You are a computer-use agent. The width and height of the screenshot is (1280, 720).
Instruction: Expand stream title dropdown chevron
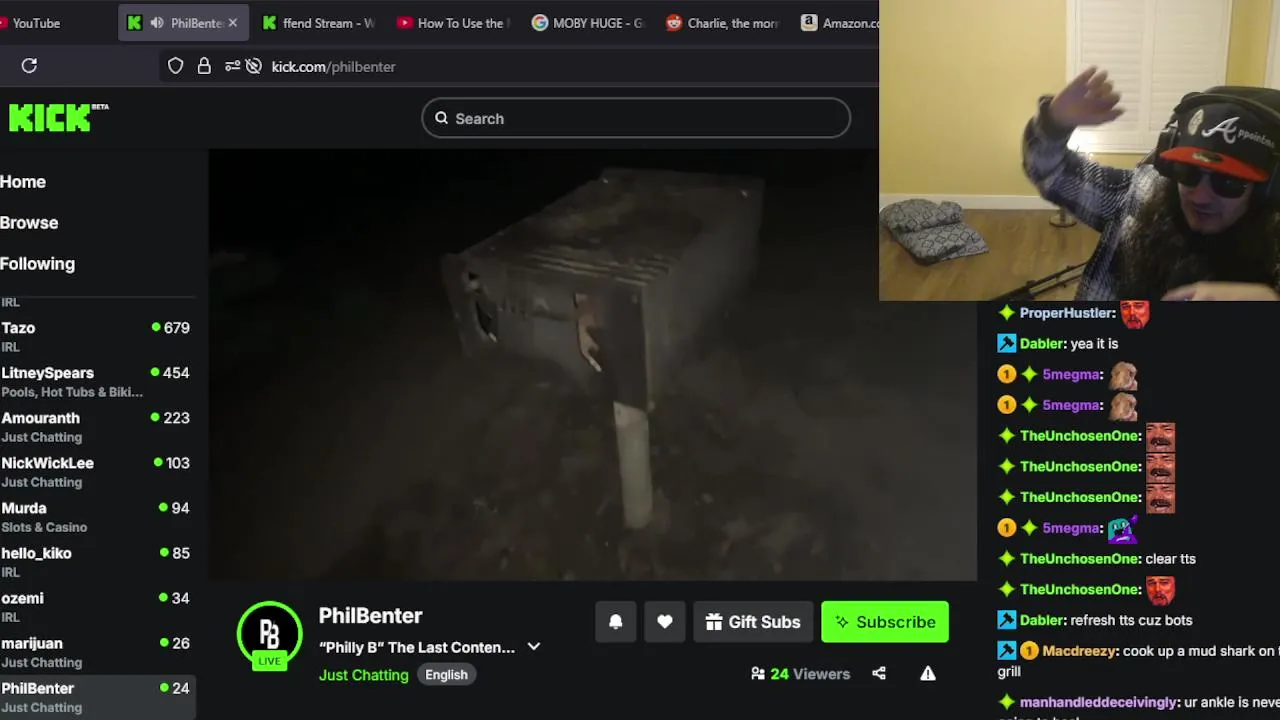[x=534, y=647]
